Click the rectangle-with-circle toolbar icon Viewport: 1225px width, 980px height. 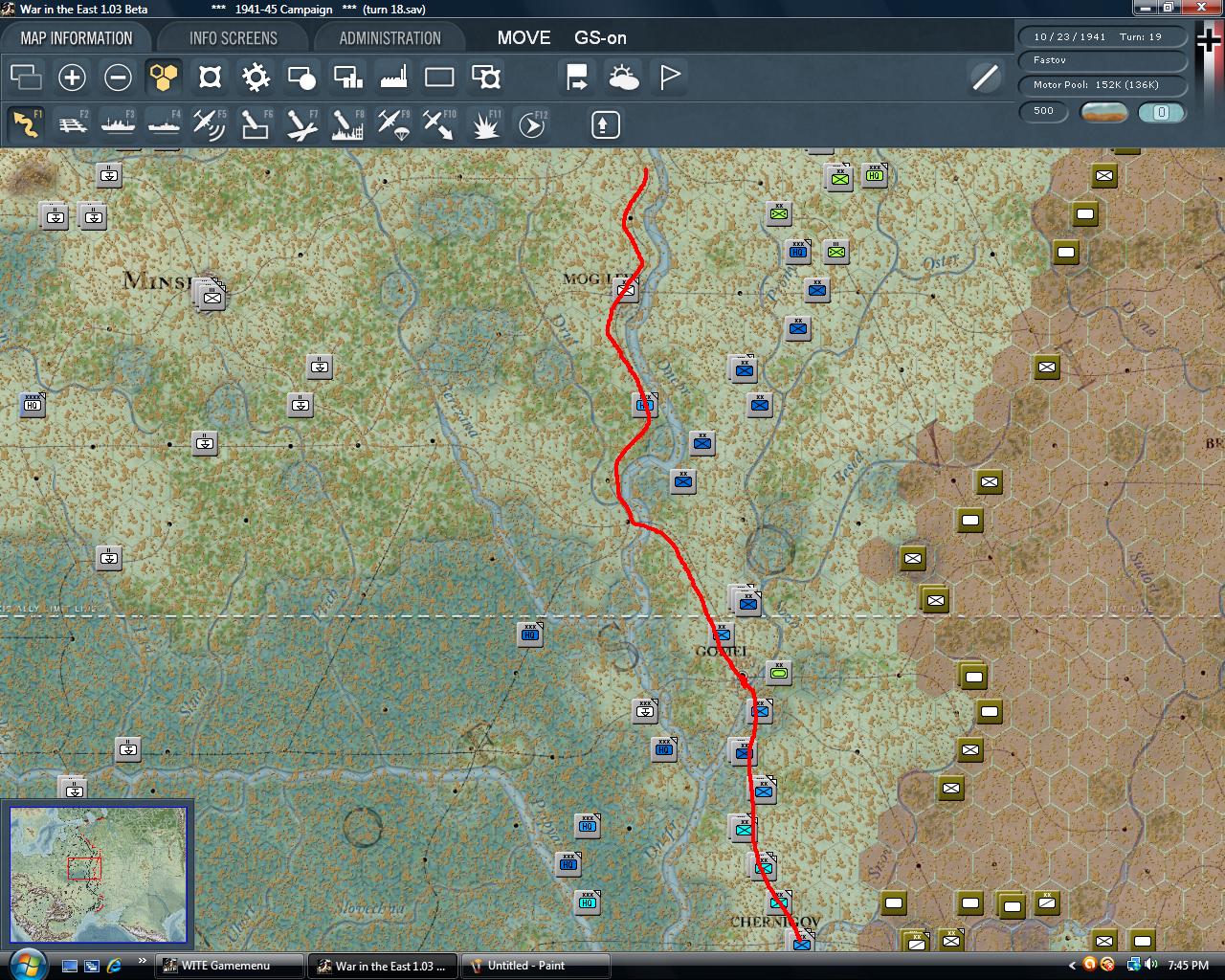(301, 78)
